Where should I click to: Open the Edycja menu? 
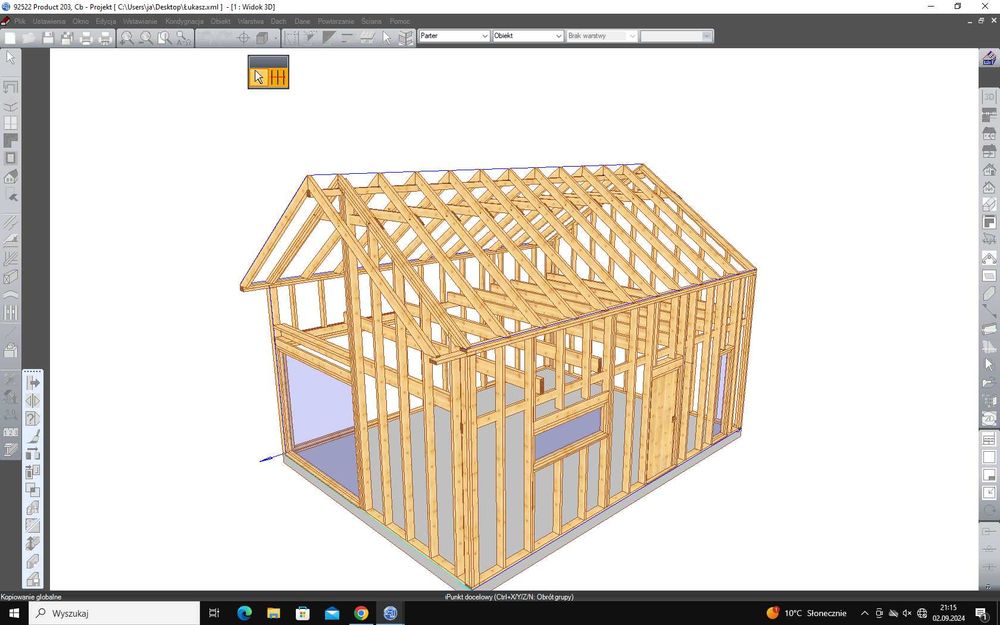106,21
